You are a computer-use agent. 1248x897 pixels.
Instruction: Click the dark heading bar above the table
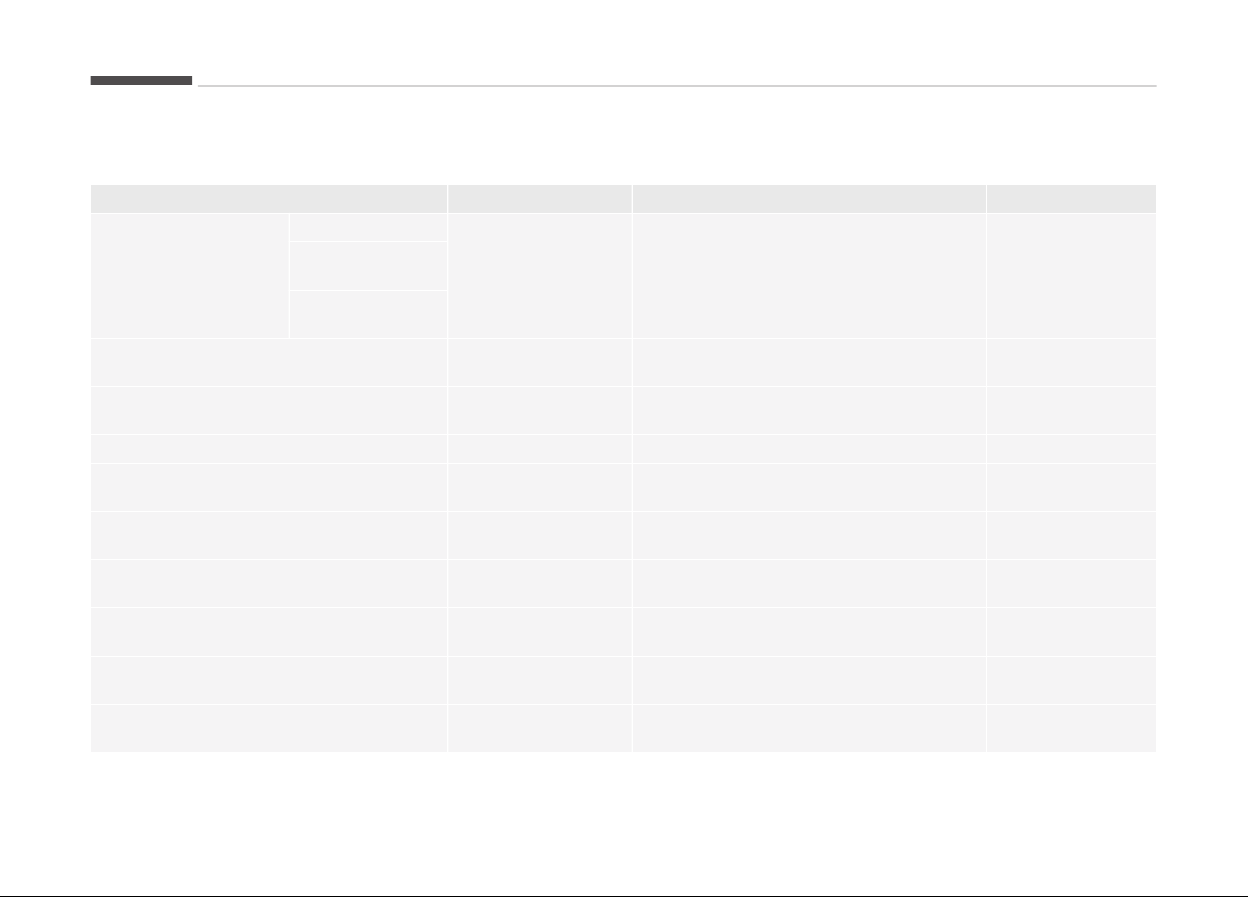click(141, 80)
